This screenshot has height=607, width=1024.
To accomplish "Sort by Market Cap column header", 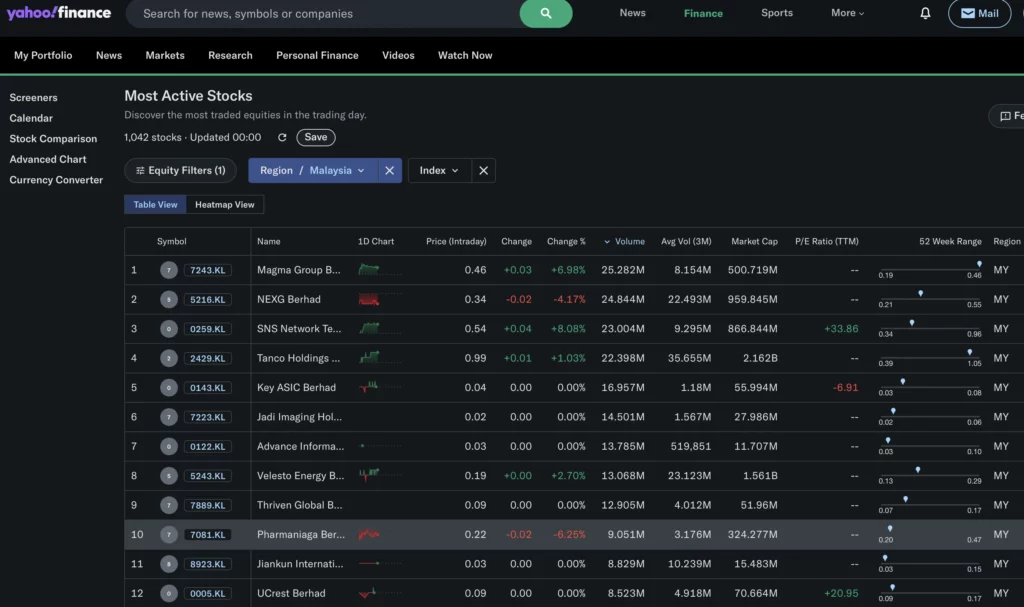I will (x=754, y=242).
